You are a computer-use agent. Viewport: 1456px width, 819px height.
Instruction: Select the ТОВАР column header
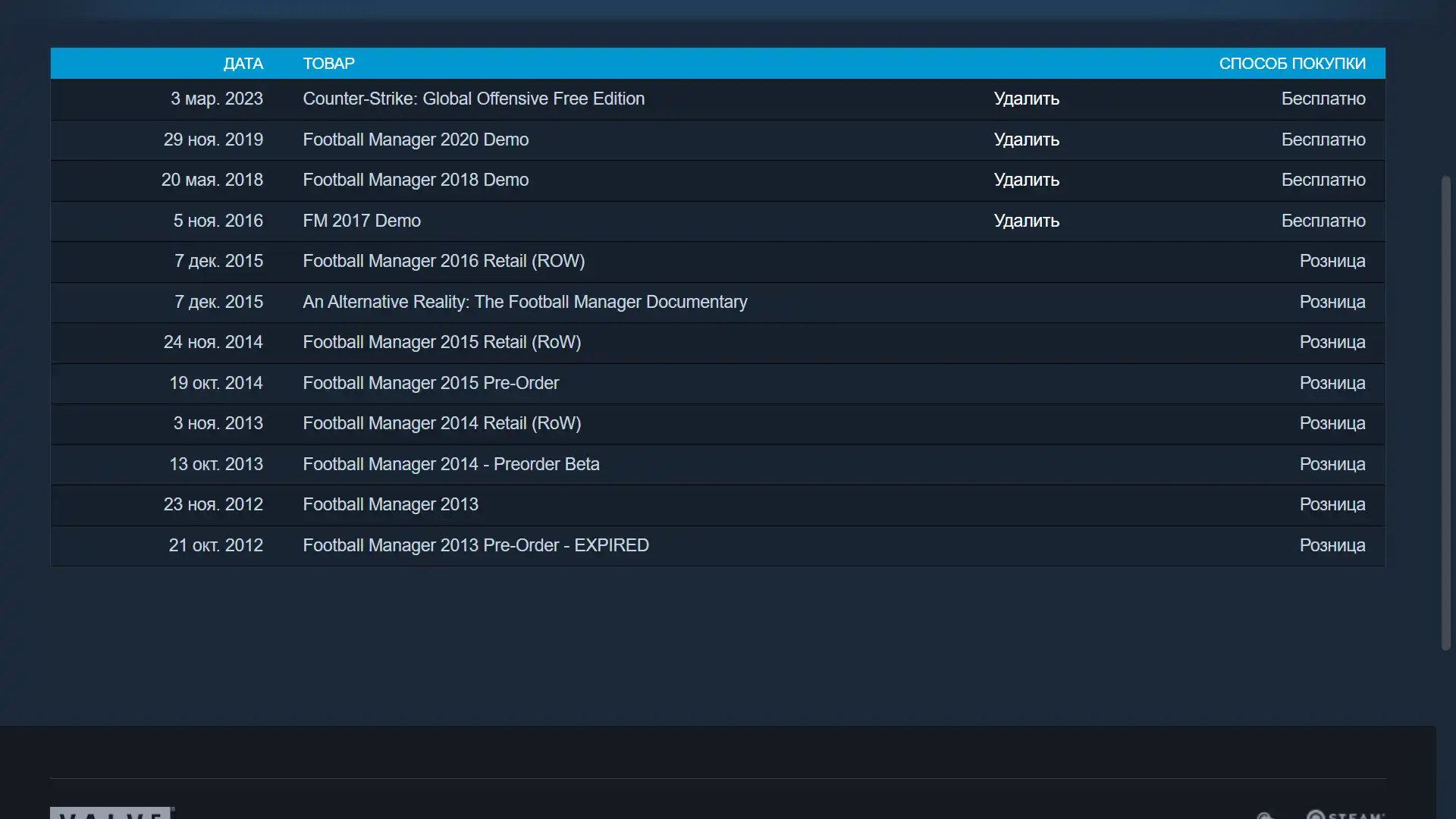tap(328, 64)
